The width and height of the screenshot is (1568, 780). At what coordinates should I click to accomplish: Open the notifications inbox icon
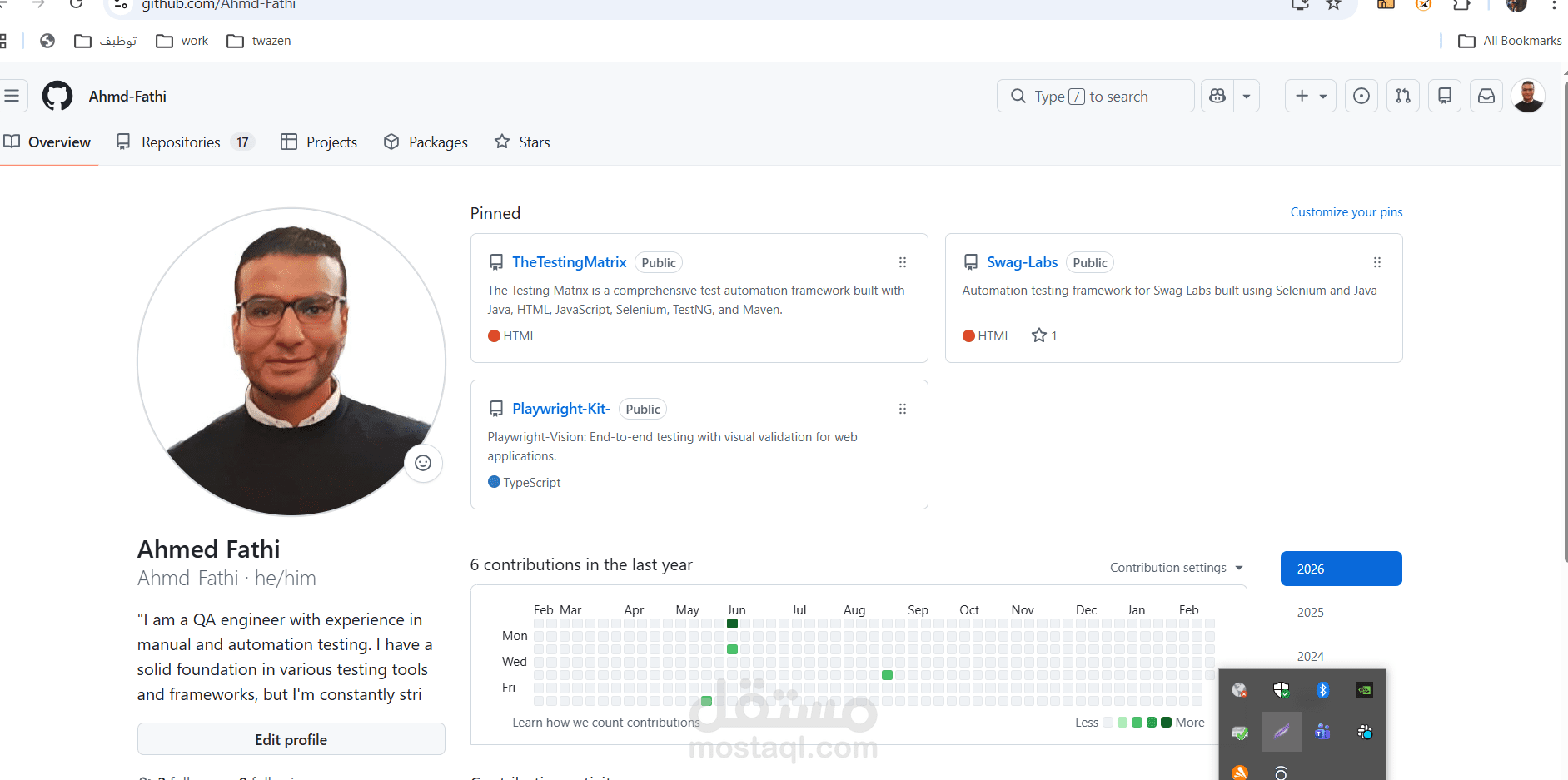[x=1486, y=96]
